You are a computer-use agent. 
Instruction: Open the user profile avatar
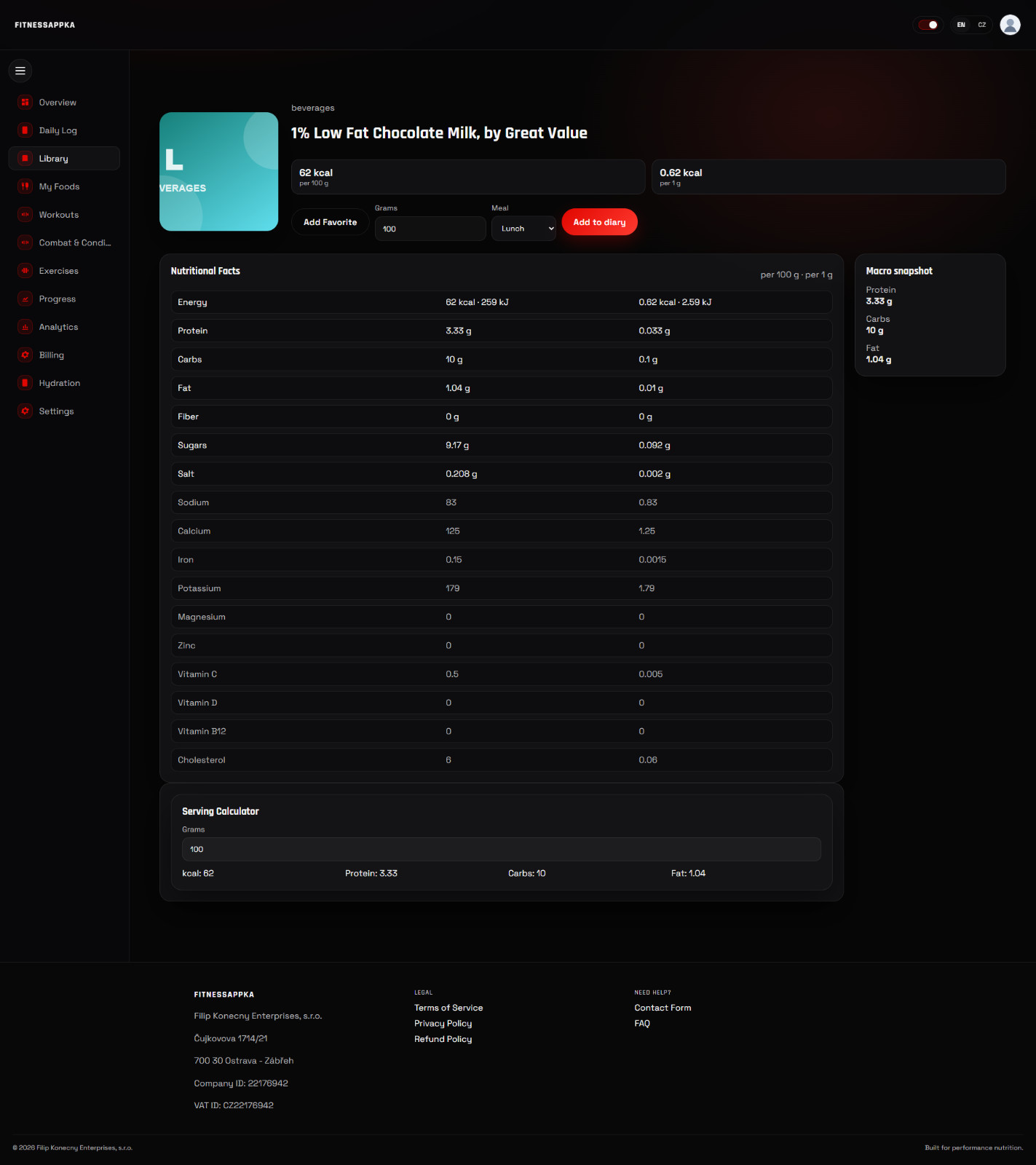[1010, 25]
